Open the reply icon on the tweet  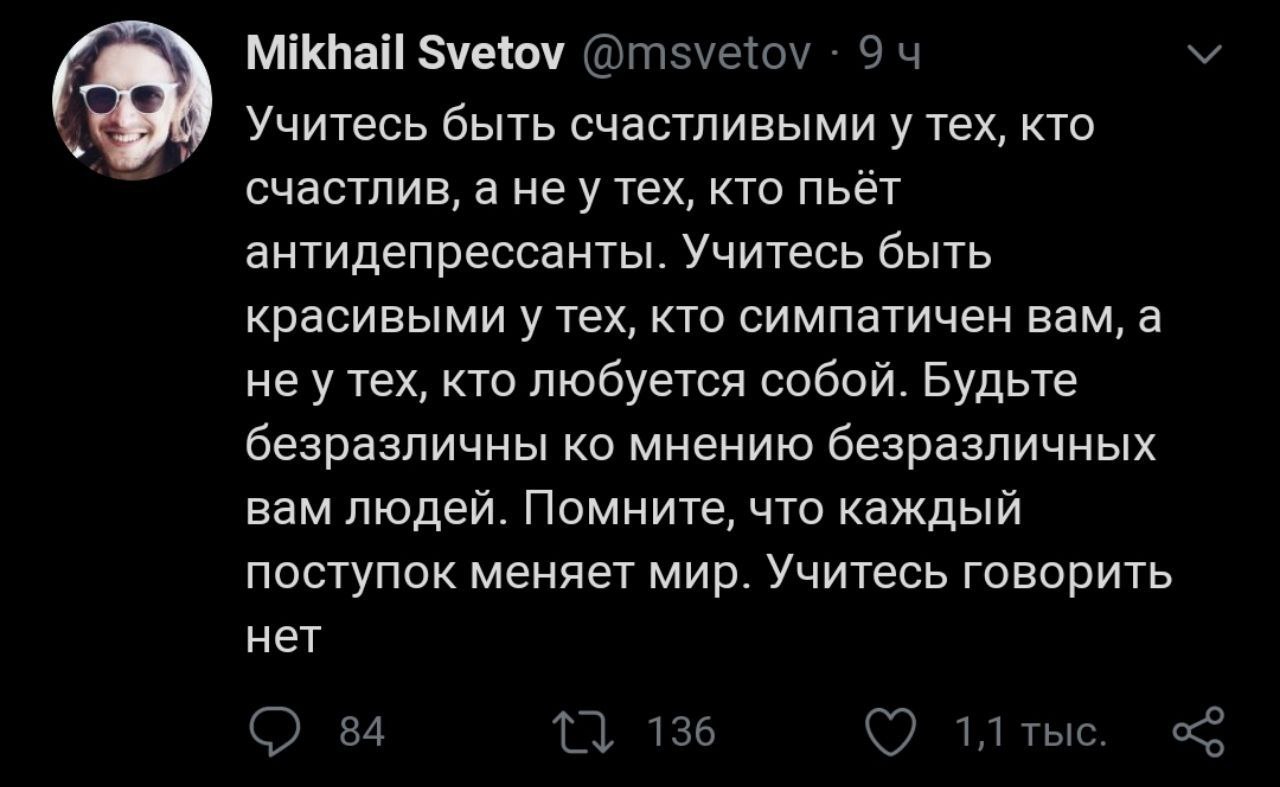click(x=269, y=734)
